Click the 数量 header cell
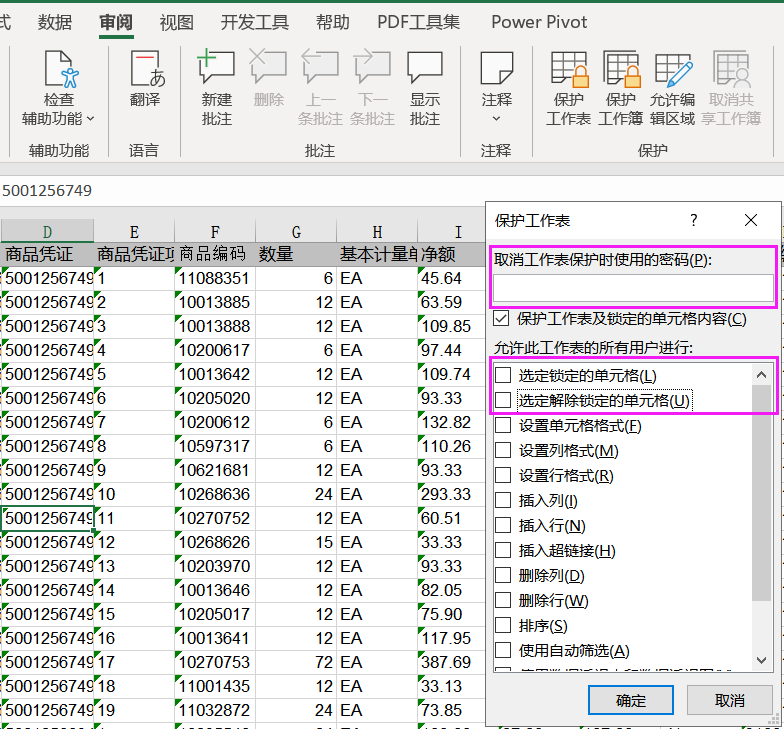Viewport: 784px width, 729px height. click(x=296, y=254)
